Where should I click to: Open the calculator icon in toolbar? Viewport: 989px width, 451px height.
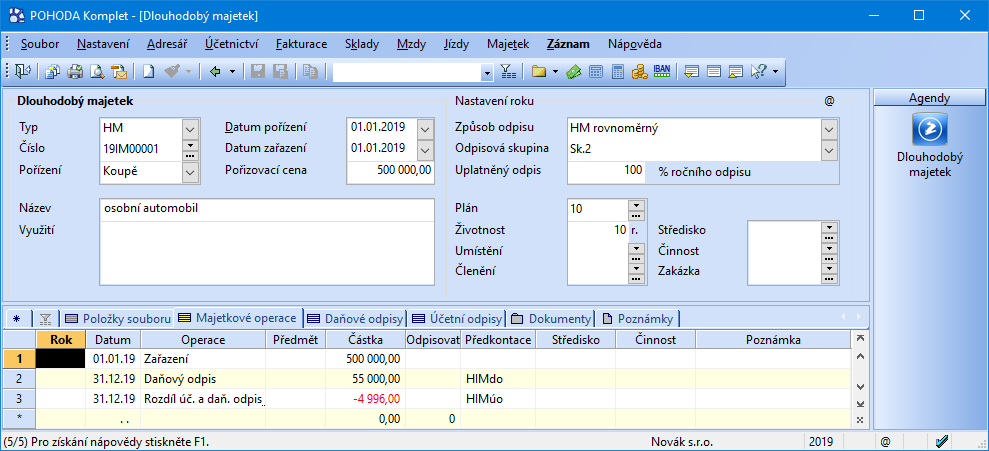point(618,72)
